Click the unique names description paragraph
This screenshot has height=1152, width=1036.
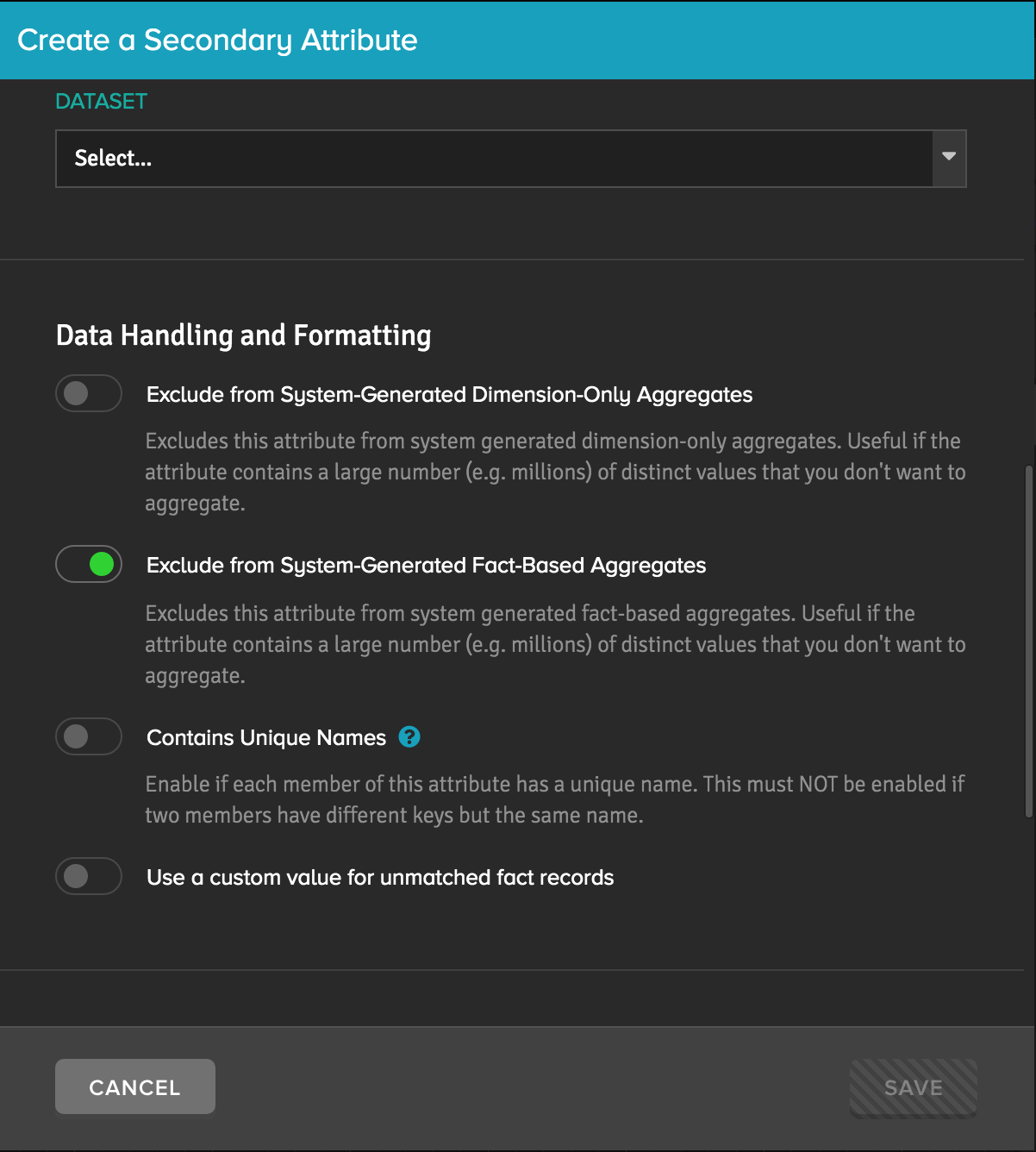click(x=555, y=799)
